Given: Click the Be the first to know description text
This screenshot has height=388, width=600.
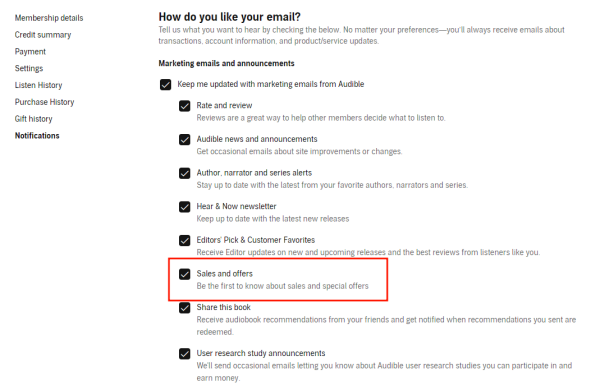Looking at the screenshot, I should click(282, 286).
